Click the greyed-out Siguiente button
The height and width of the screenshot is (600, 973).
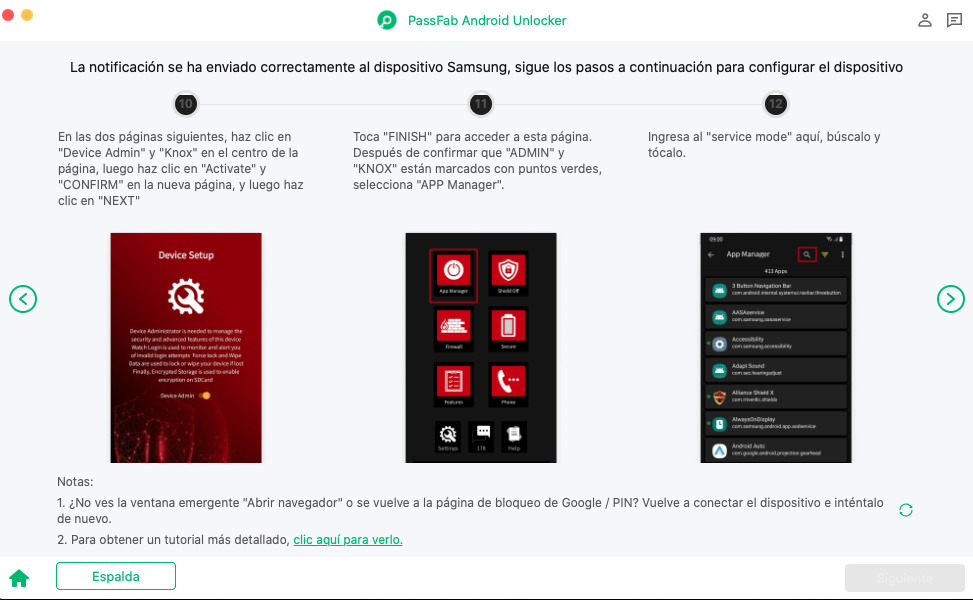904,578
